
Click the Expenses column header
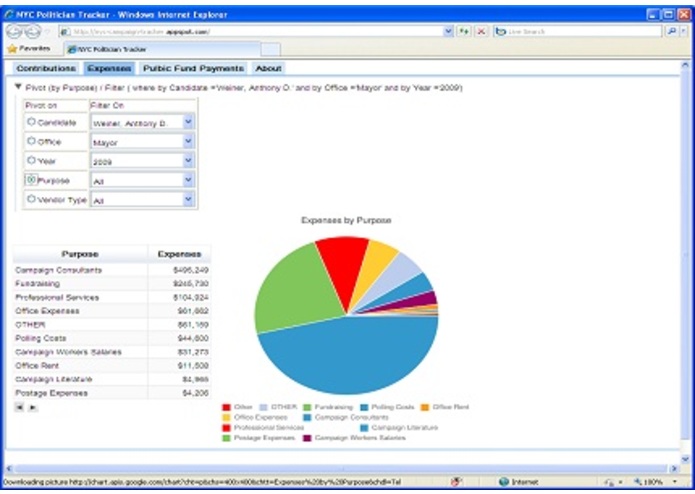180,254
